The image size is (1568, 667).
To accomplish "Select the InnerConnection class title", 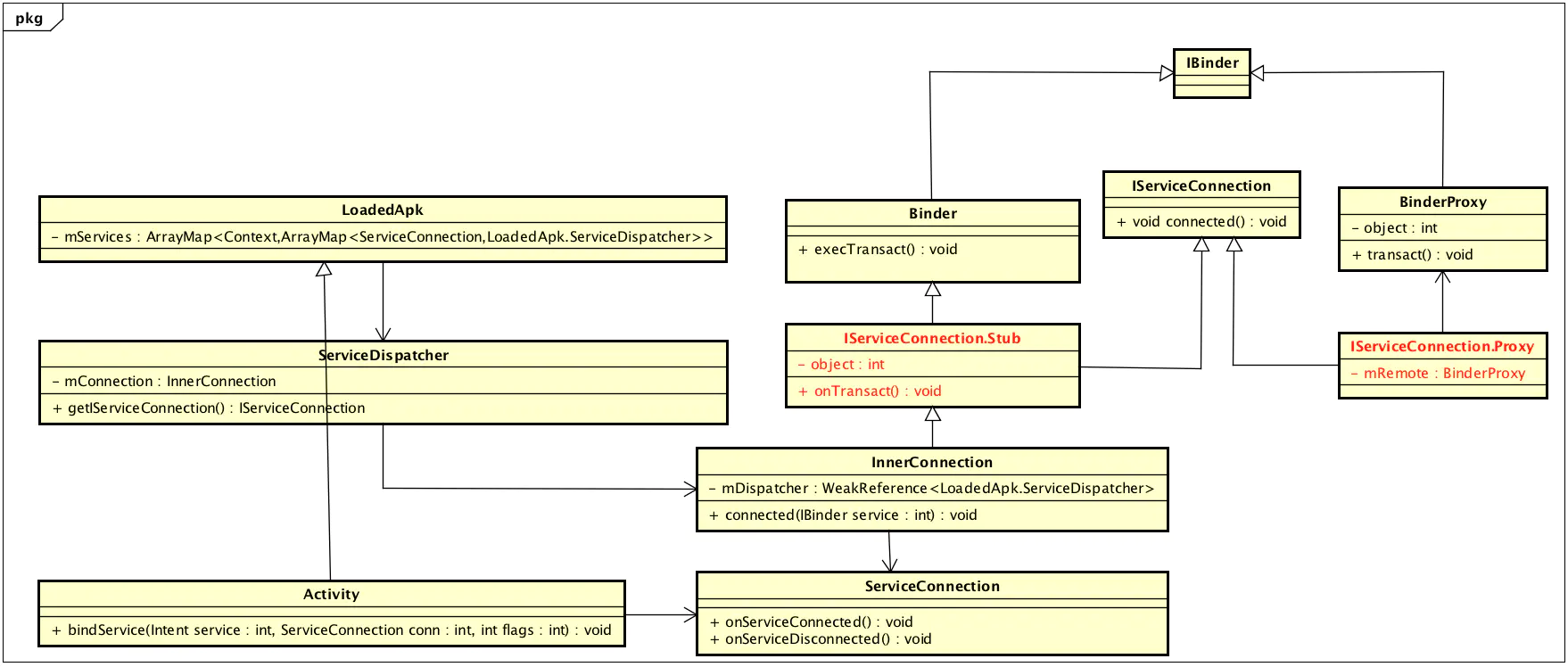I will pyautogui.click(x=932, y=463).
